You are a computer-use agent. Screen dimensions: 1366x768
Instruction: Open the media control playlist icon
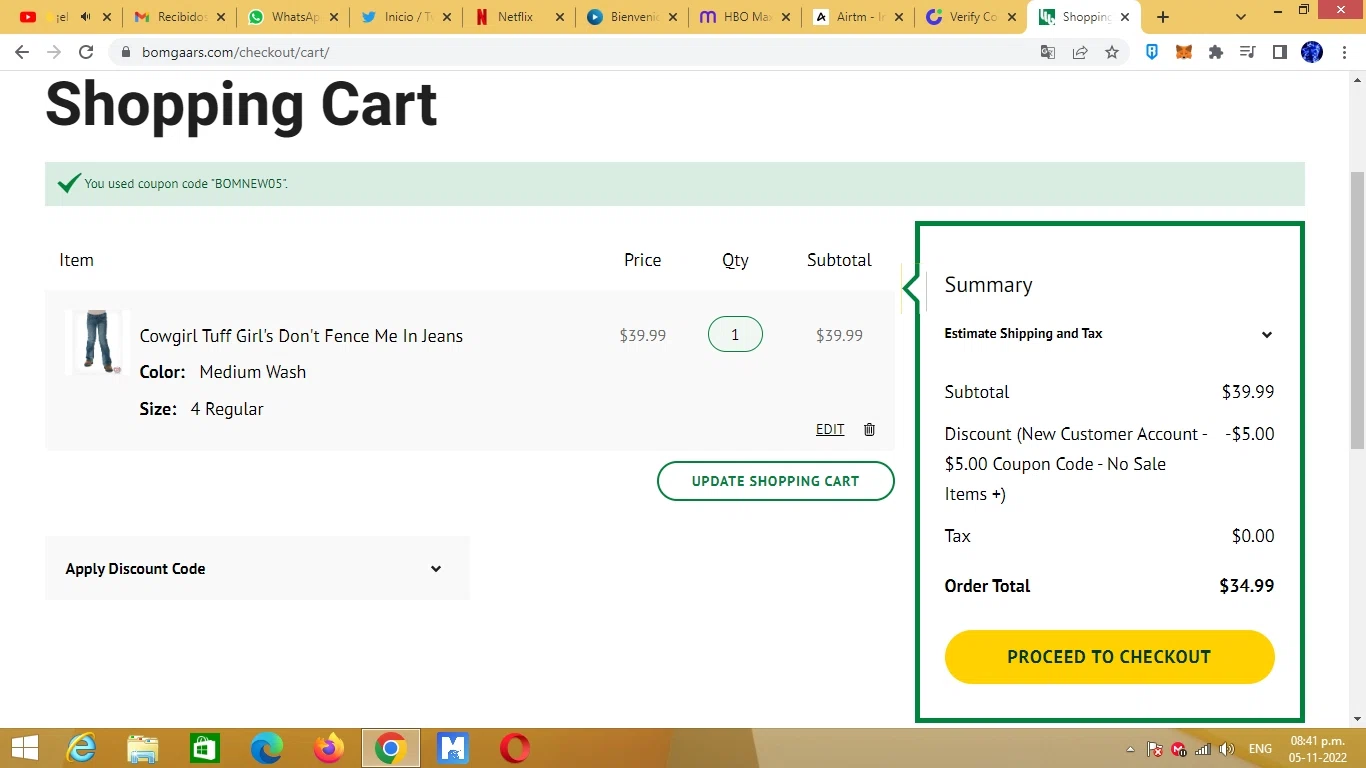1248,52
